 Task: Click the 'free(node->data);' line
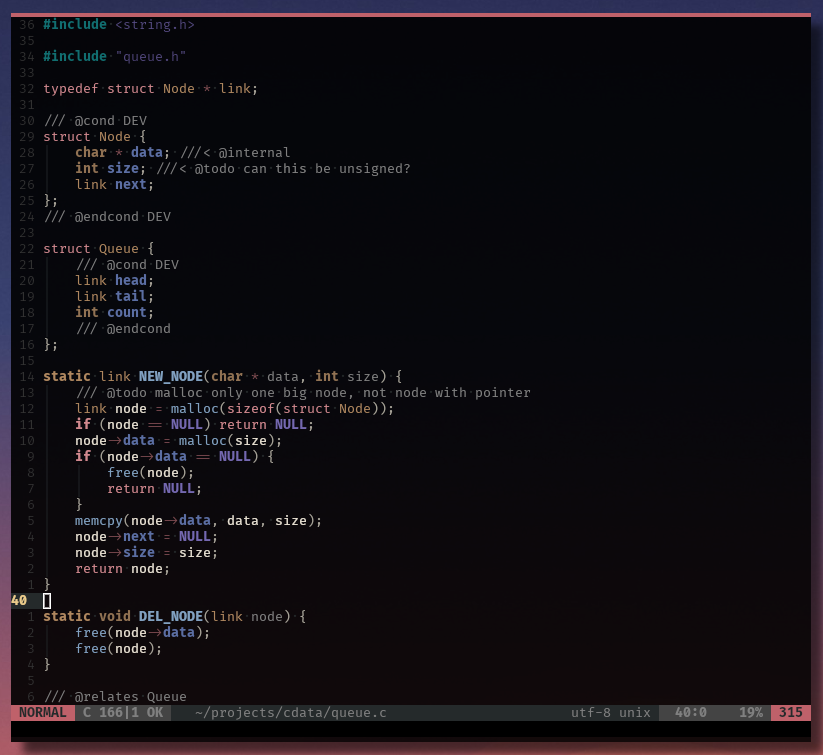[x=142, y=633]
